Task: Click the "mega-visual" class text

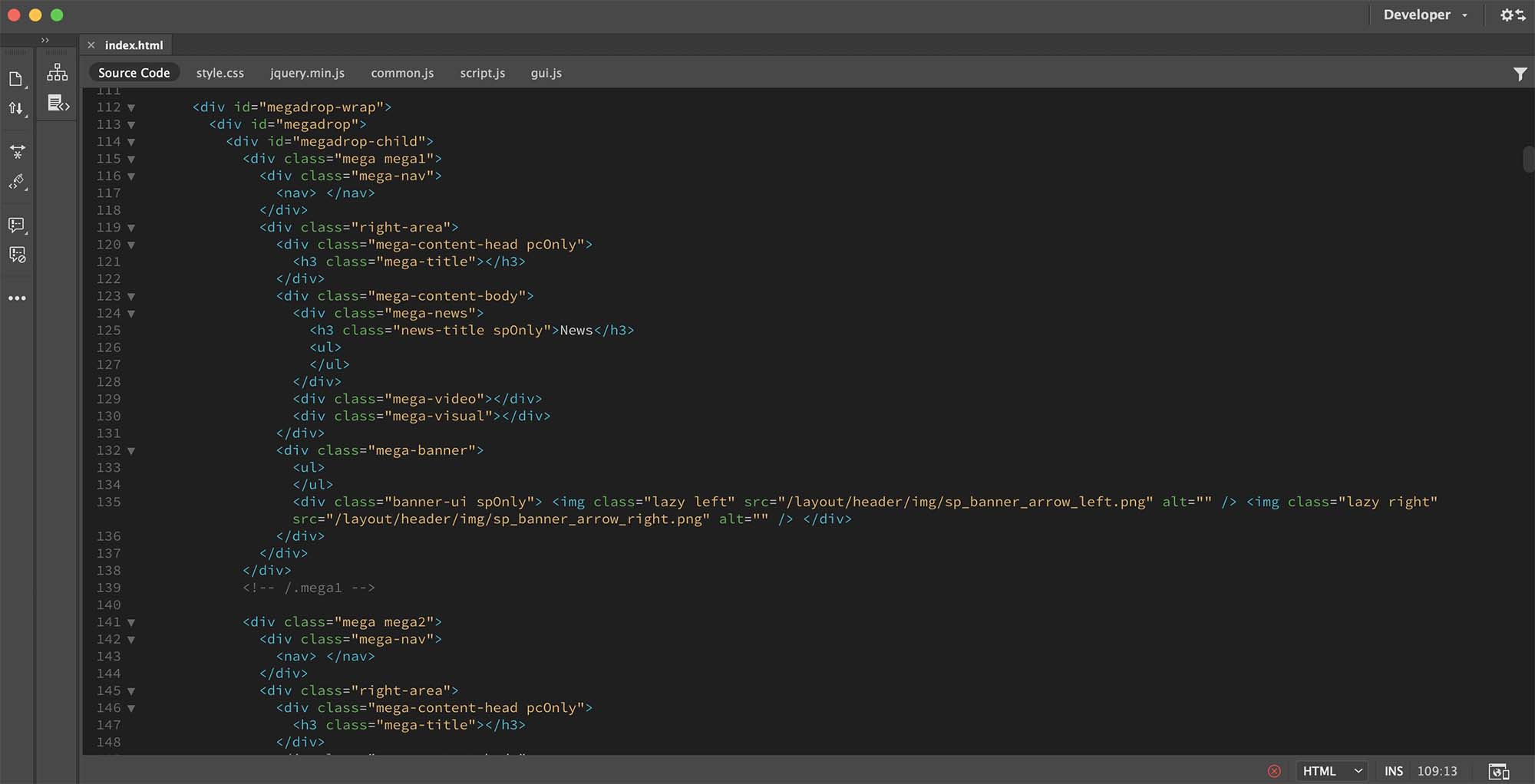Action: pyautogui.click(x=437, y=417)
